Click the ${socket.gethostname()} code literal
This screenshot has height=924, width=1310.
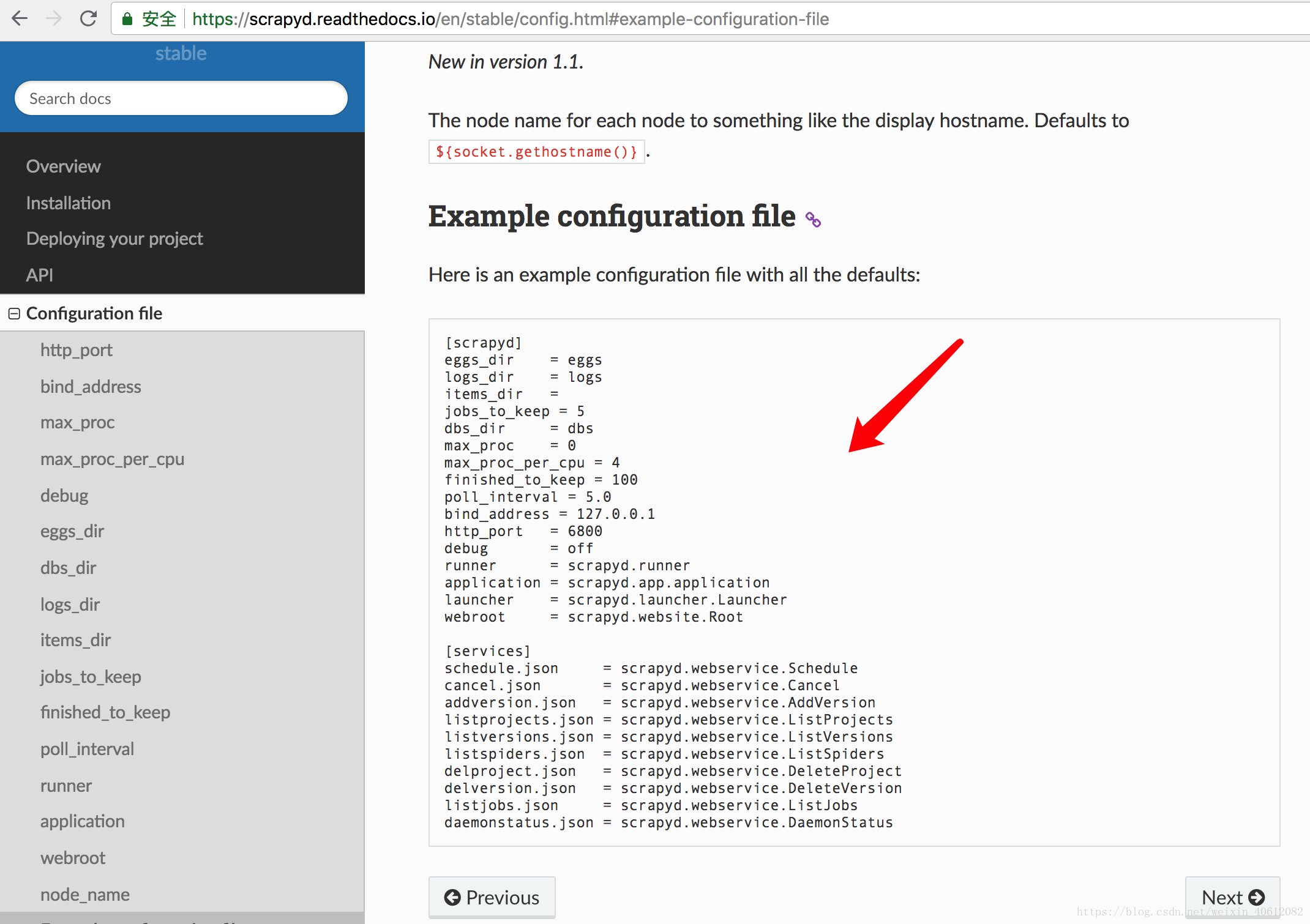[x=536, y=152]
